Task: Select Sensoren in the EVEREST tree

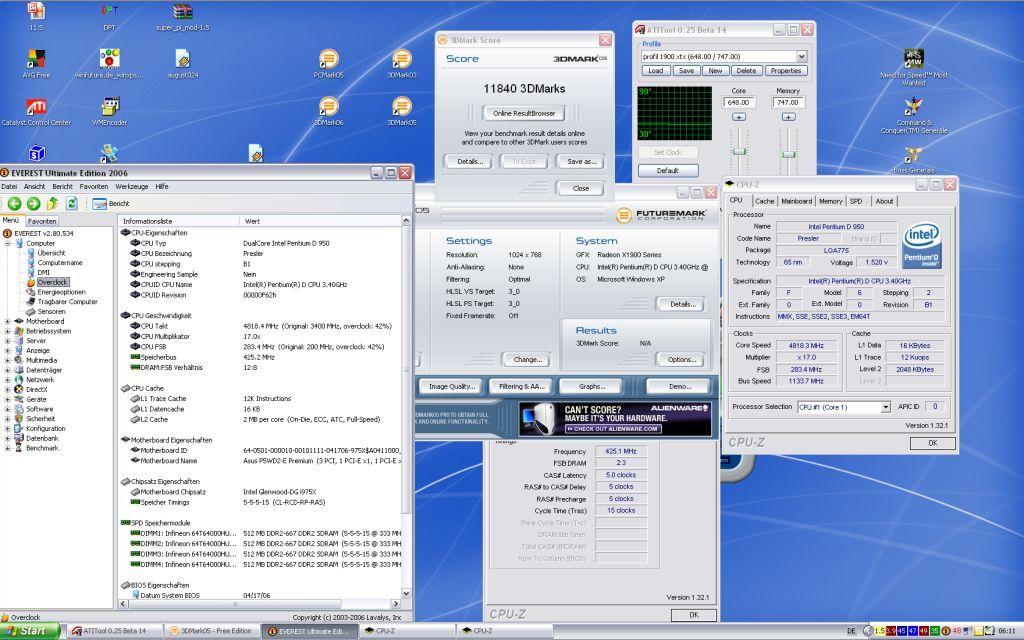Action: pos(51,312)
